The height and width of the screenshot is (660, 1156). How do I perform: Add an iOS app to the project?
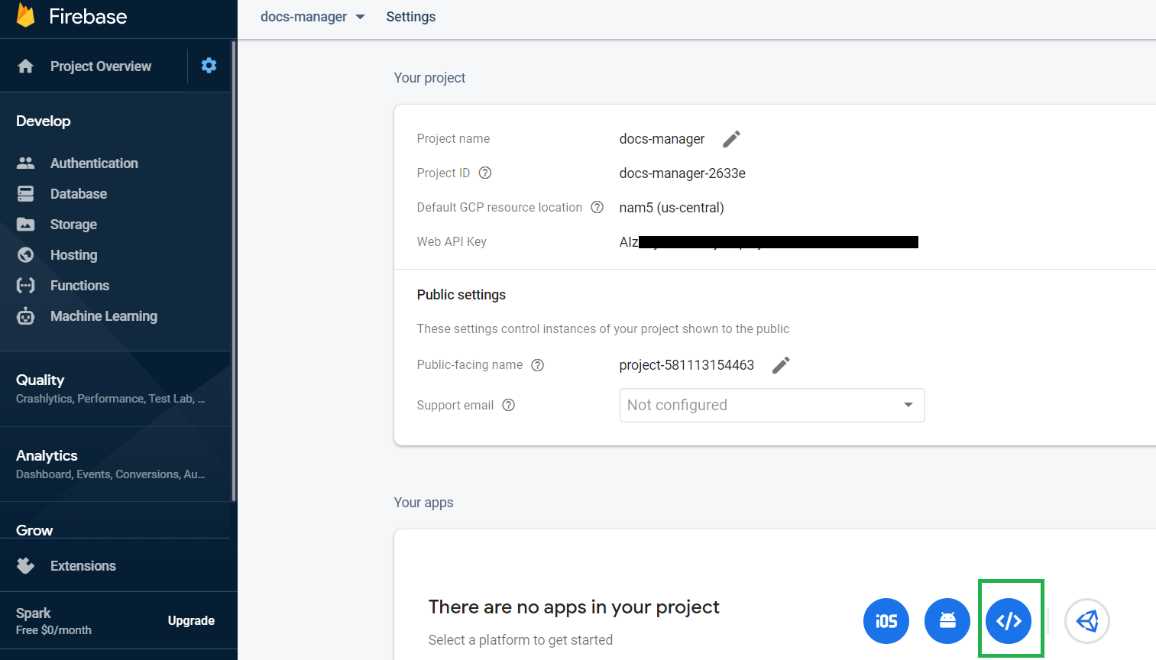886,620
